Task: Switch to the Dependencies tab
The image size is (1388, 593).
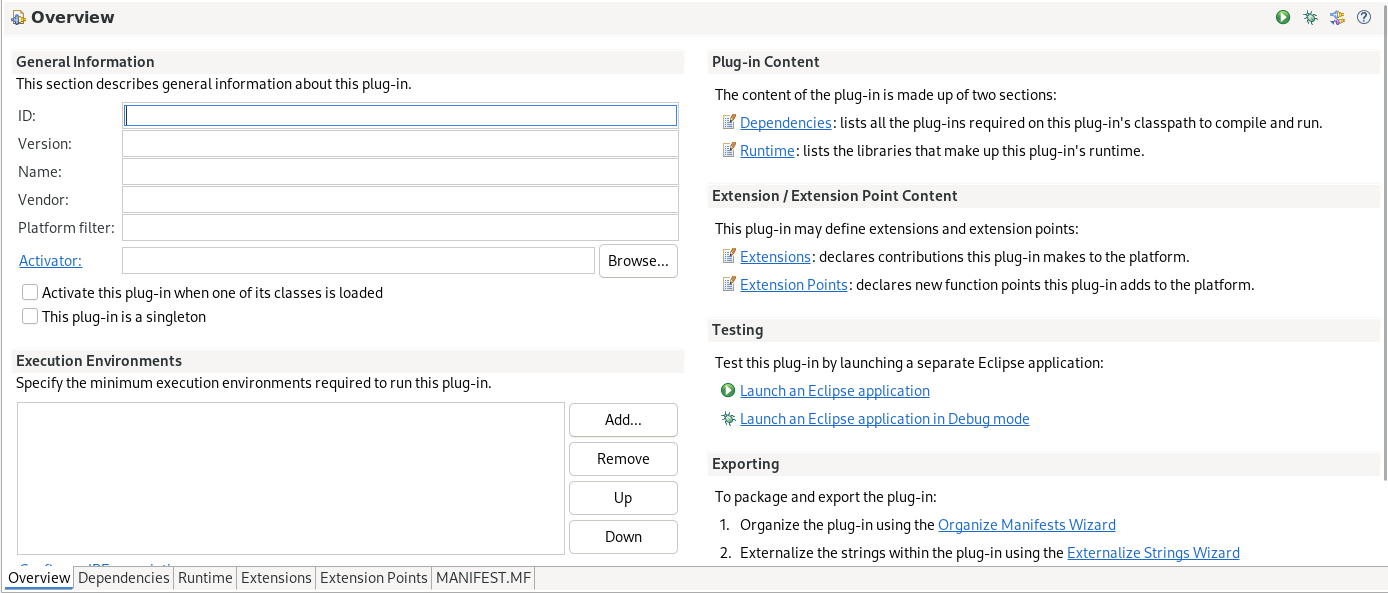Action: tap(124, 578)
